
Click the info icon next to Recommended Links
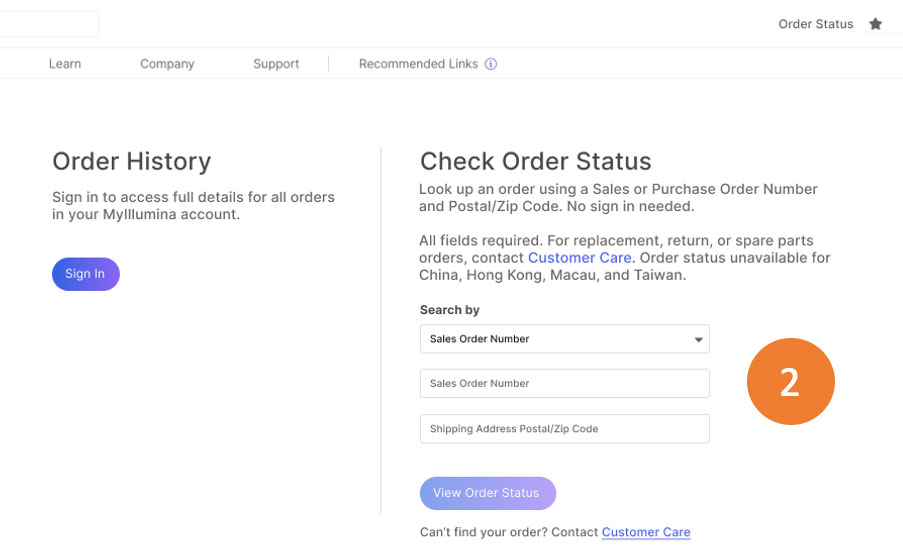(491, 64)
